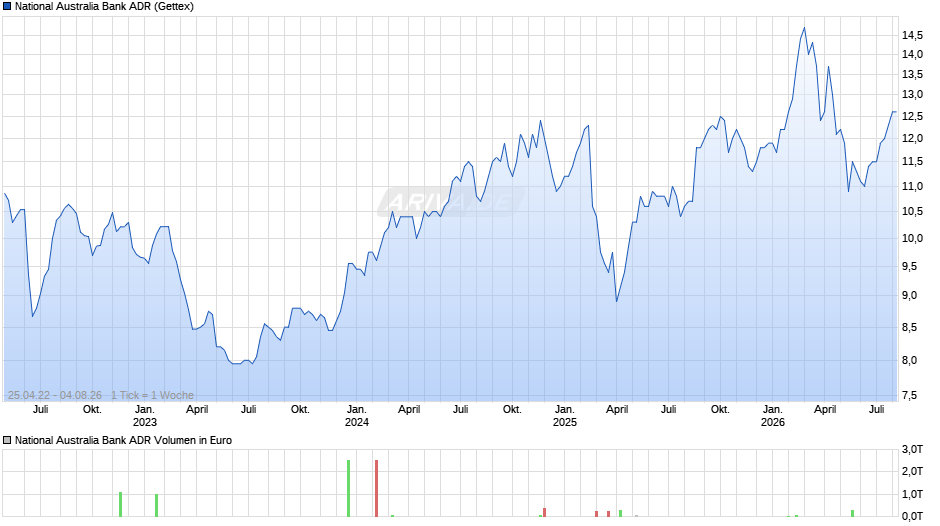Click the tallest green volume bar near Jan. 2024
Image resolution: width=940 pixels, height=526 pixels.
pos(348,488)
